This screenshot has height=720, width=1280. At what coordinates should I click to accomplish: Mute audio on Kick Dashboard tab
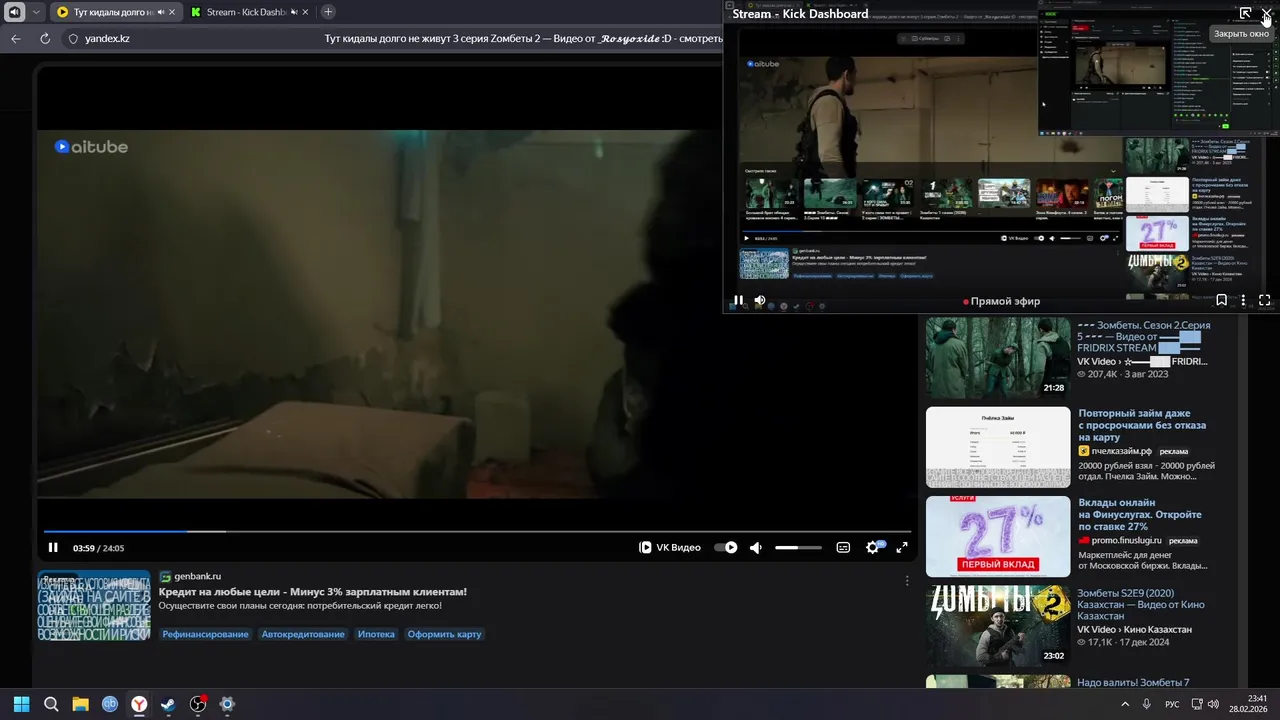coord(293,12)
